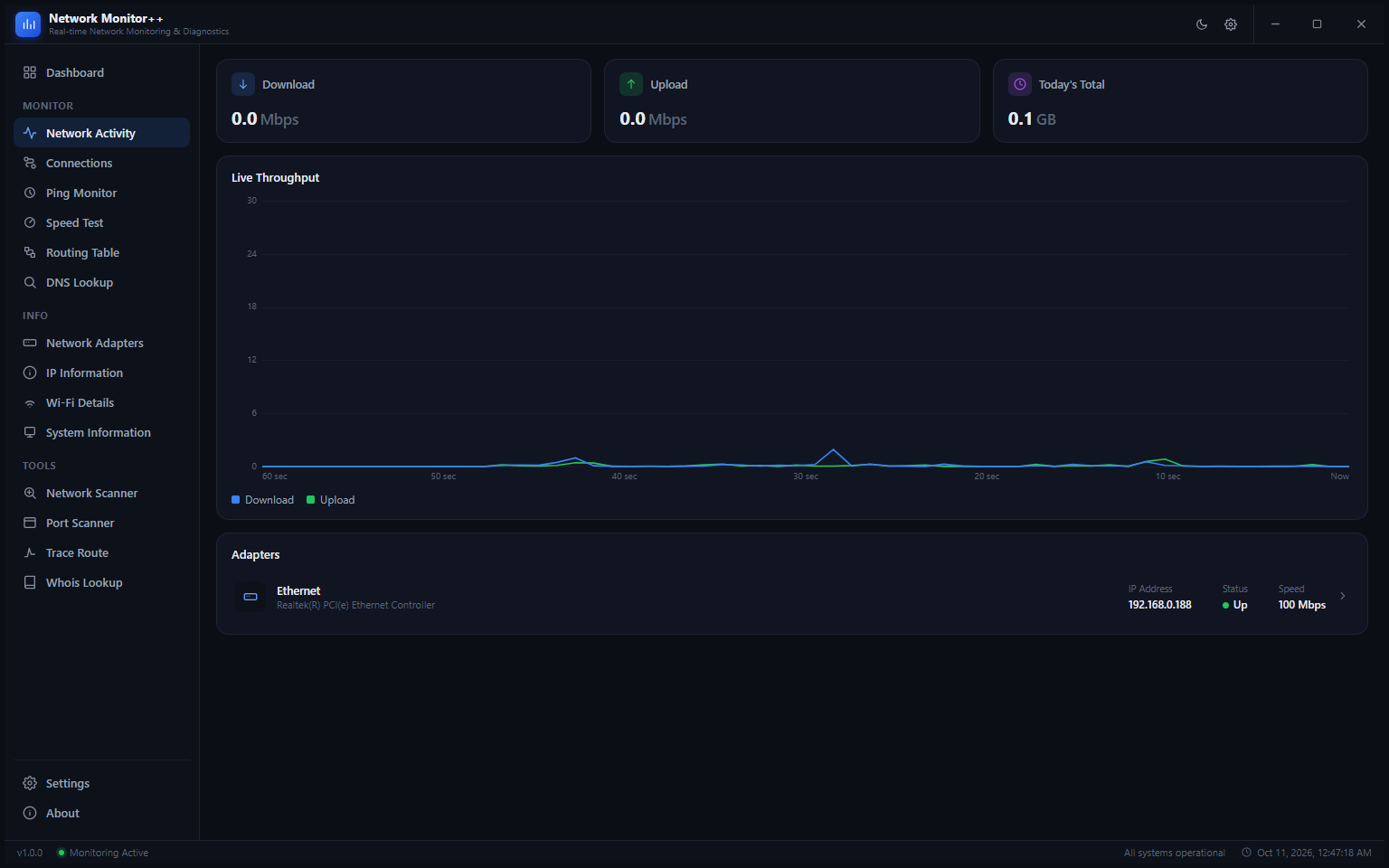Click the DNS Lookup magnifier icon
The height and width of the screenshot is (868, 1389).
tap(30, 282)
